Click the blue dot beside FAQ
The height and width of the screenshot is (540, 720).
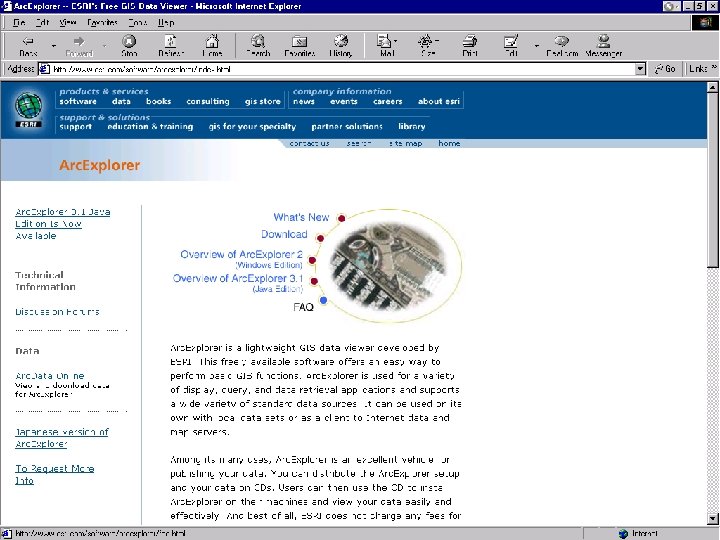click(323, 300)
